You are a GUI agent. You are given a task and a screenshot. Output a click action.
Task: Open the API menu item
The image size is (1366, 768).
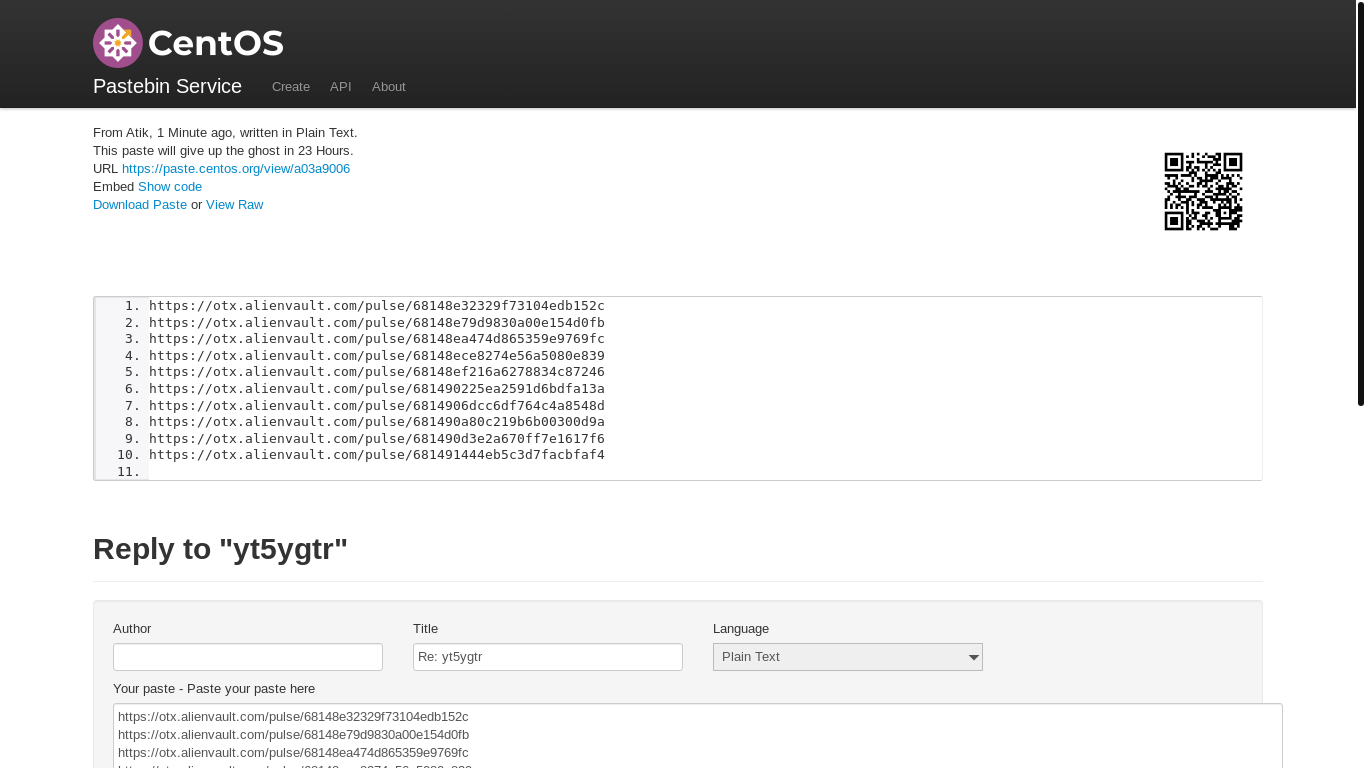341,87
